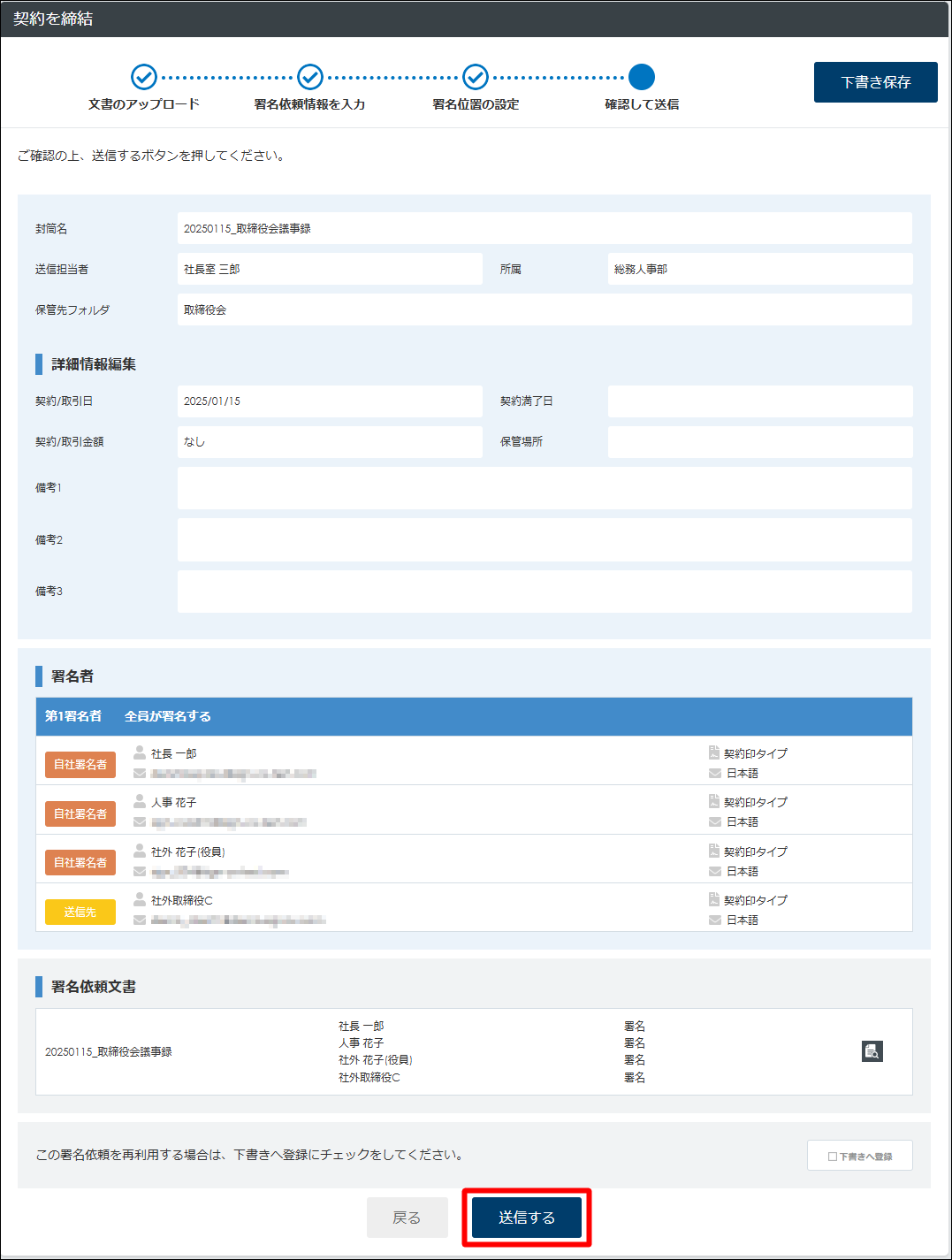Go to 署名位置の設定 step circle

tap(476, 77)
